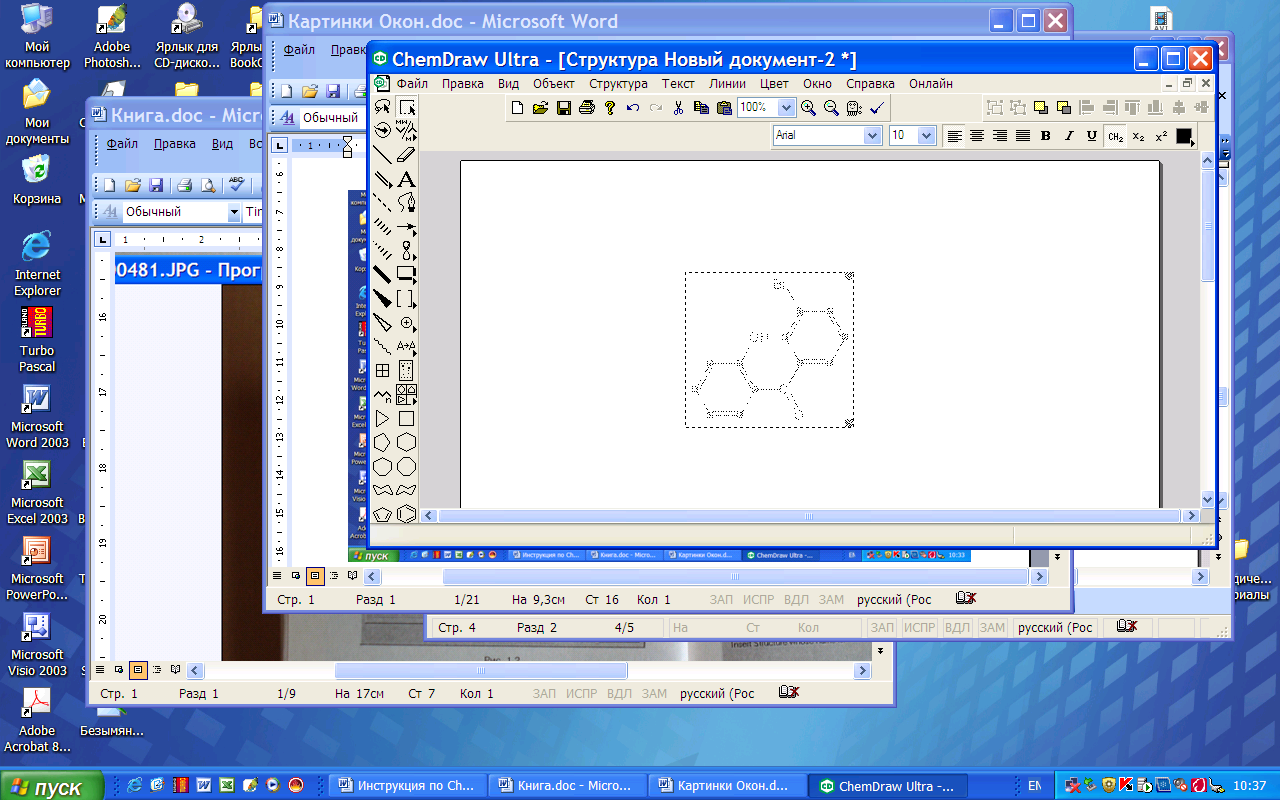
Task: Open the Структура menu in ChemDraw
Action: pos(618,84)
